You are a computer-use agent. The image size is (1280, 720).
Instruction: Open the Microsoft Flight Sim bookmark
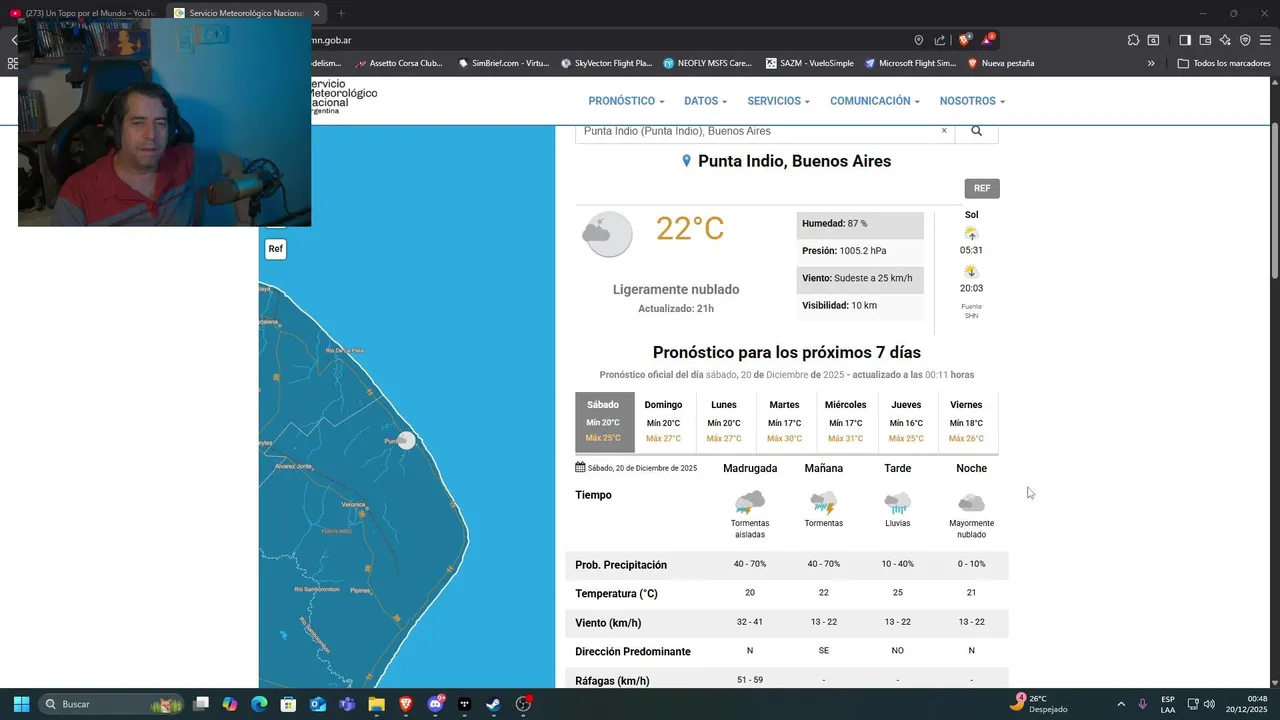pos(910,63)
